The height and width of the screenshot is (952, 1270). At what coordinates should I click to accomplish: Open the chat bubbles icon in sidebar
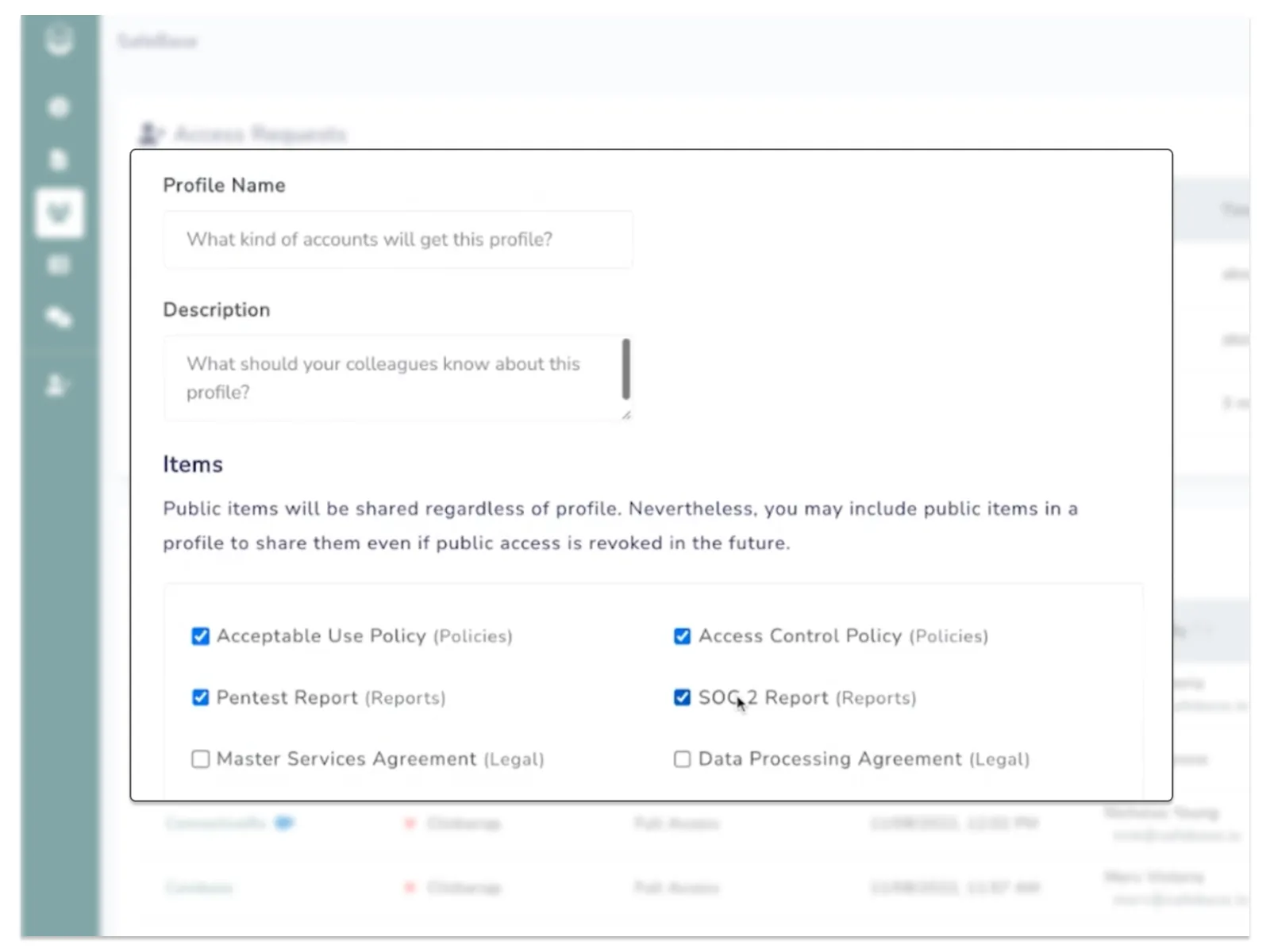(x=59, y=317)
